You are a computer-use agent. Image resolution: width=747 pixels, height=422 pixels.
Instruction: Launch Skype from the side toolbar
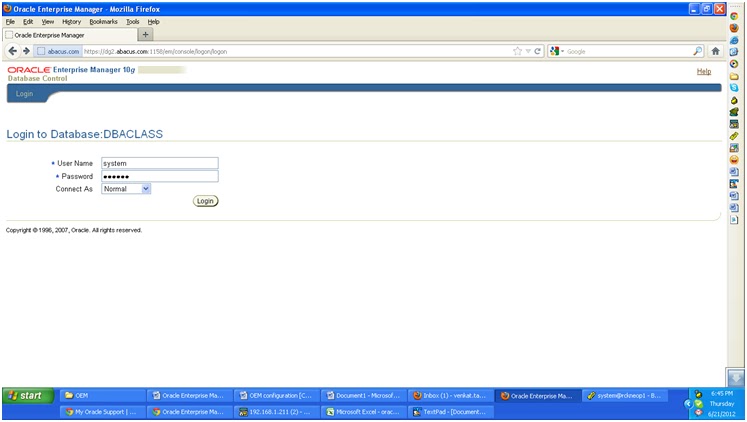click(x=734, y=88)
